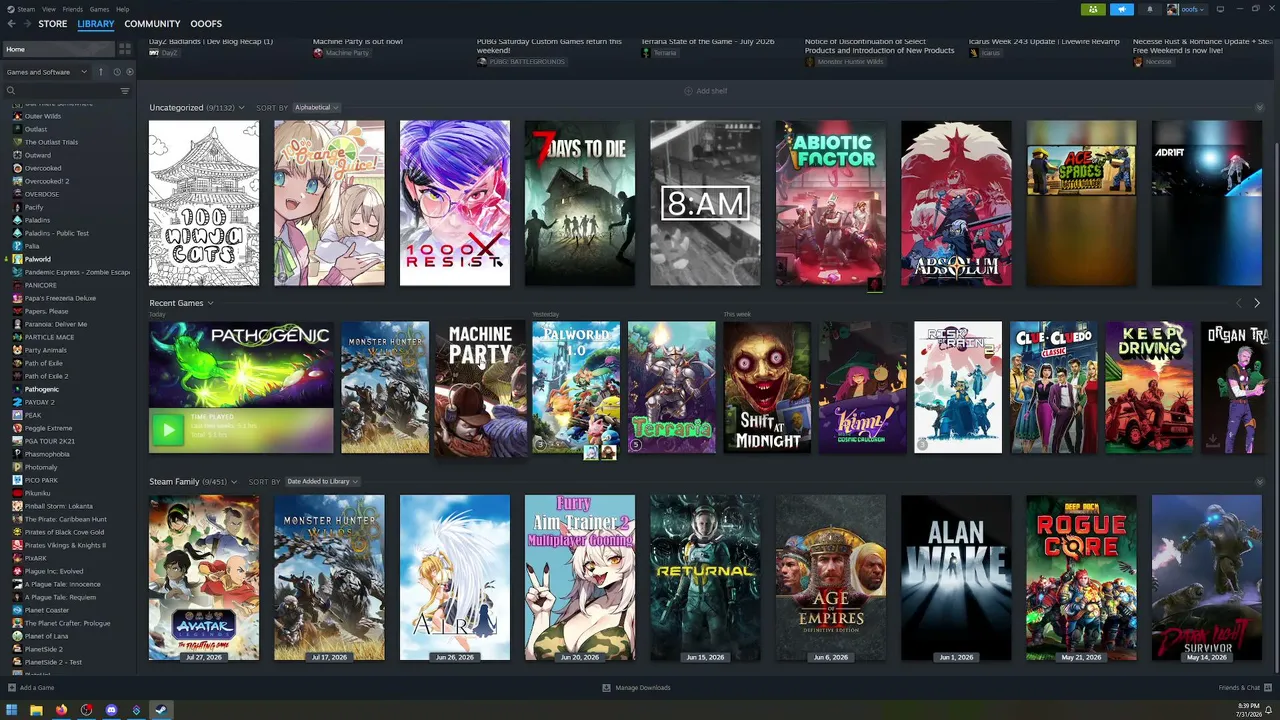Open the Necesse news source link
The image size is (1280, 720).
point(1155,62)
